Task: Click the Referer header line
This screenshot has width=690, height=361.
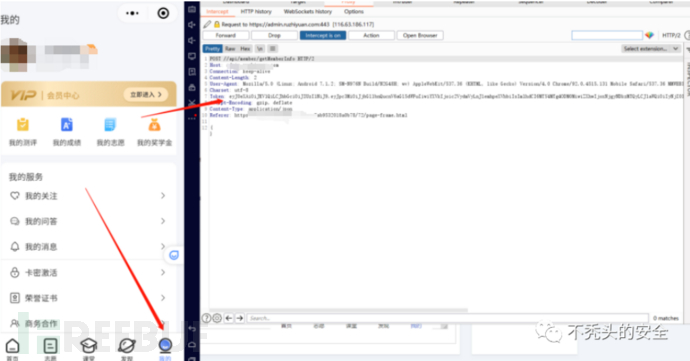Action: point(308,115)
